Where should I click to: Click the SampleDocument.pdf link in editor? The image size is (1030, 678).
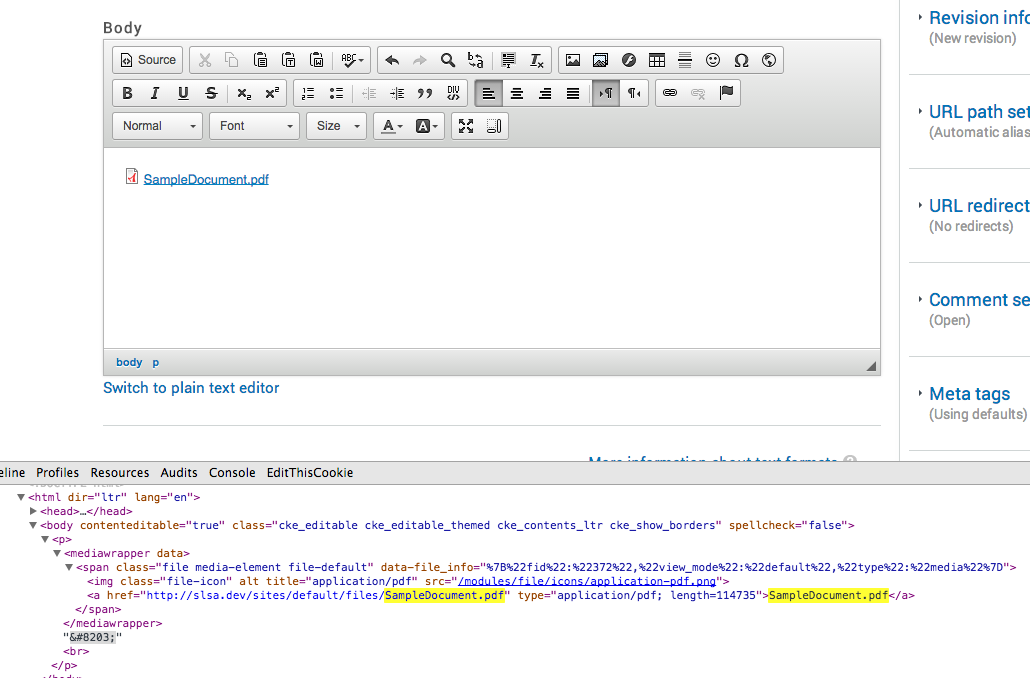(x=206, y=179)
